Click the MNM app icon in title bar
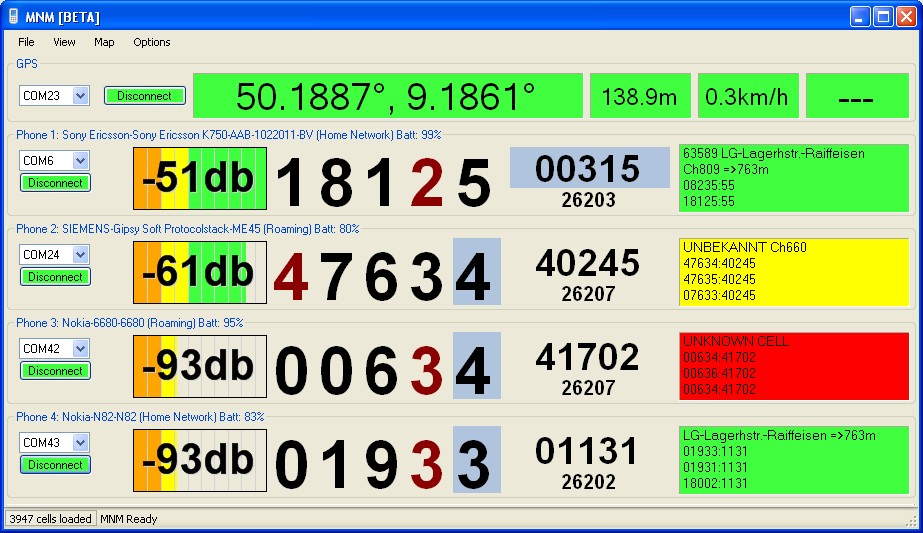Image resolution: width=923 pixels, height=533 pixels. pos(13,17)
